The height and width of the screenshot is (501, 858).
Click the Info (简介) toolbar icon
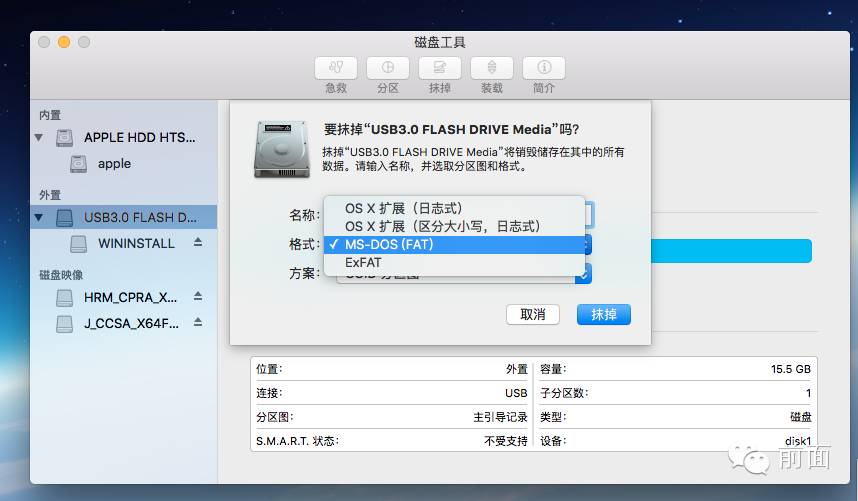pyautogui.click(x=543, y=68)
